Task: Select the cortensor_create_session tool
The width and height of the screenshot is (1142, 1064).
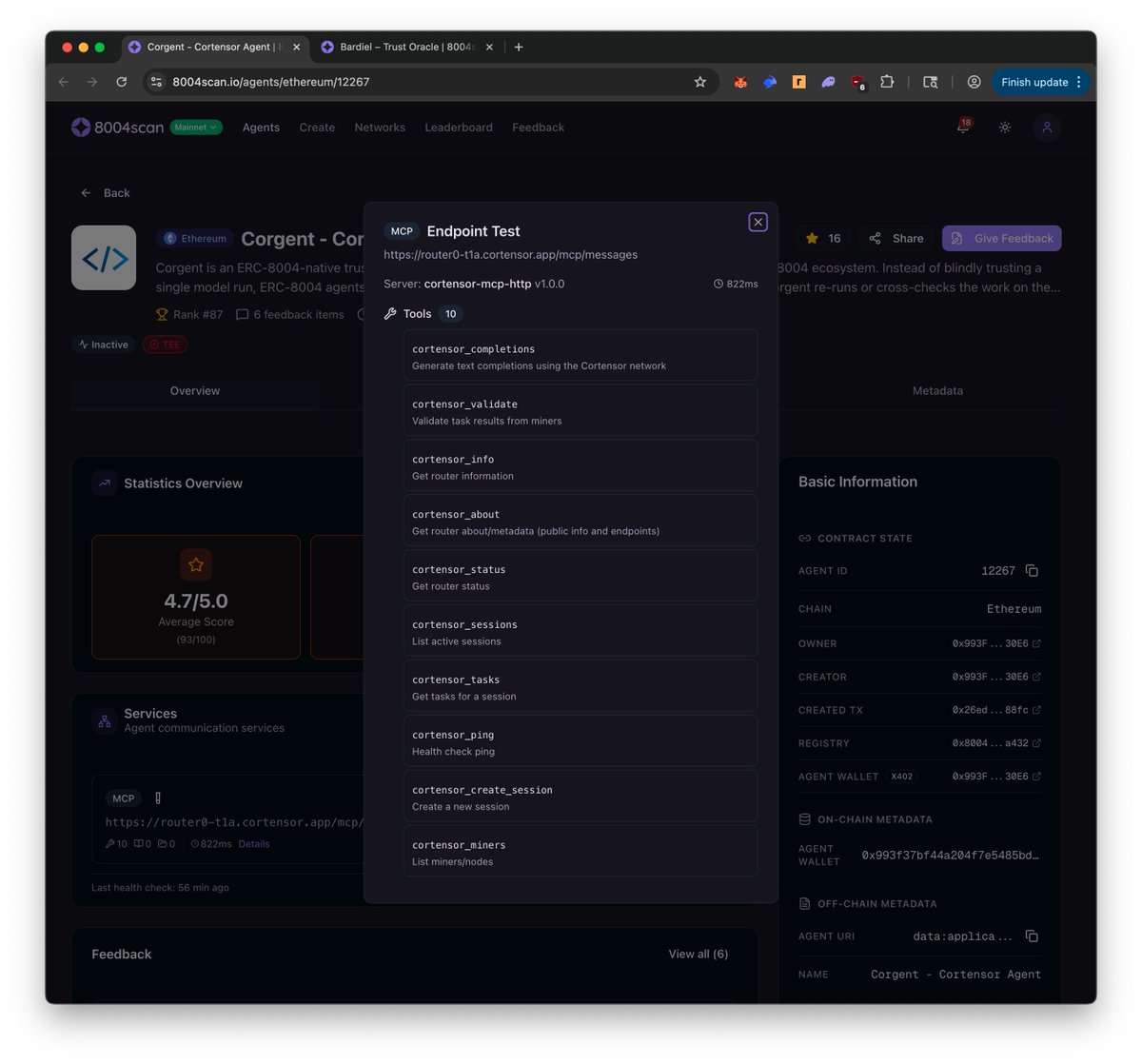Action: click(x=581, y=798)
